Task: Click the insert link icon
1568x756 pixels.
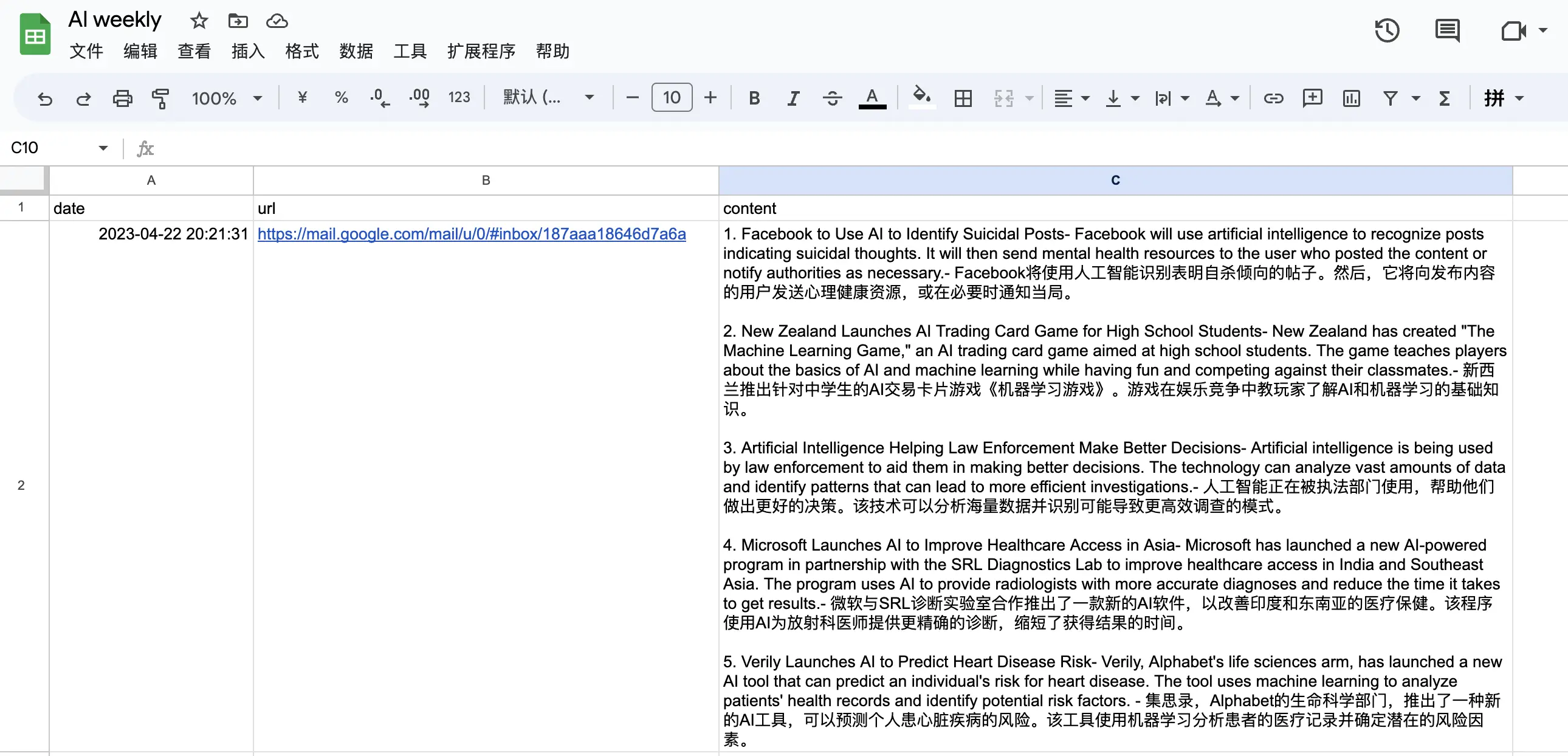Action: click(x=1273, y=98)
